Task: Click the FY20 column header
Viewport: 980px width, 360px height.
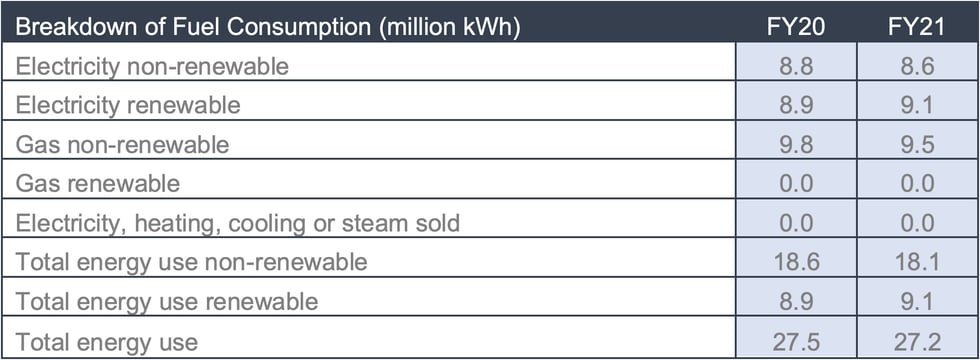Action: click(796, 29)
